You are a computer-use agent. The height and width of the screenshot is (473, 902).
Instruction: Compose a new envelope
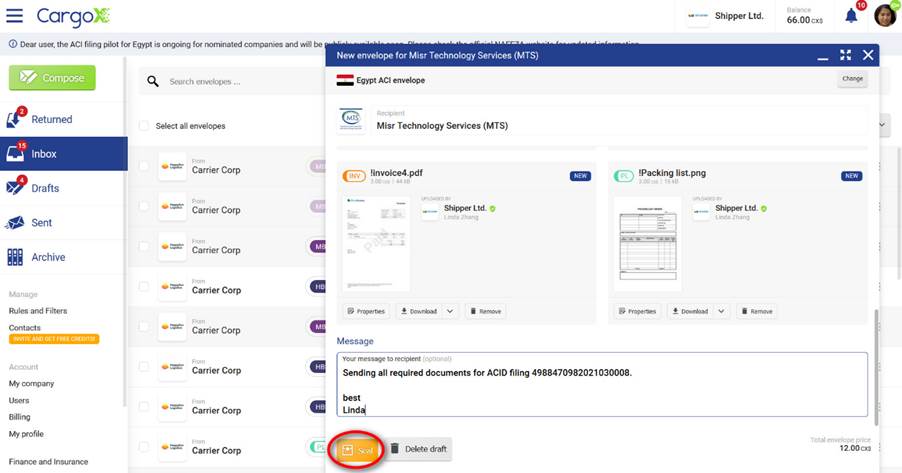click(52, 78)
